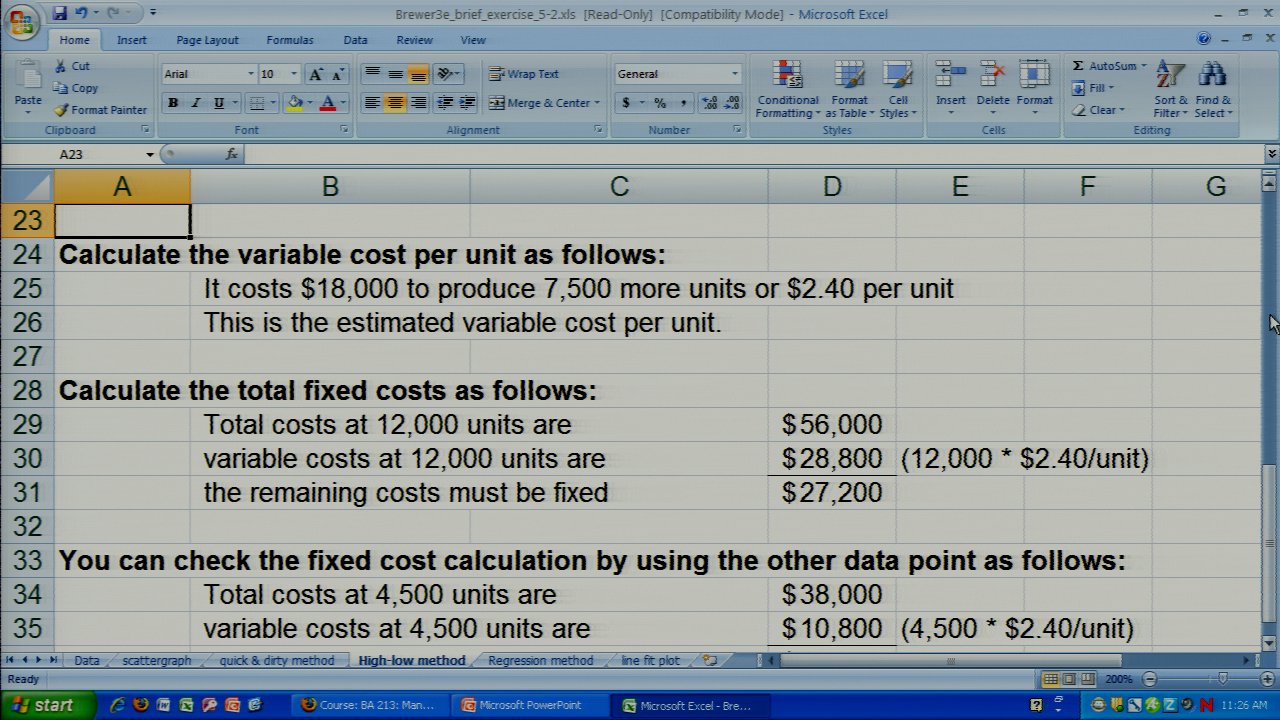Toggle Italic formatting
Image resolution: width=1280 pixels, height=720 pixels.
tap(196, 103)
